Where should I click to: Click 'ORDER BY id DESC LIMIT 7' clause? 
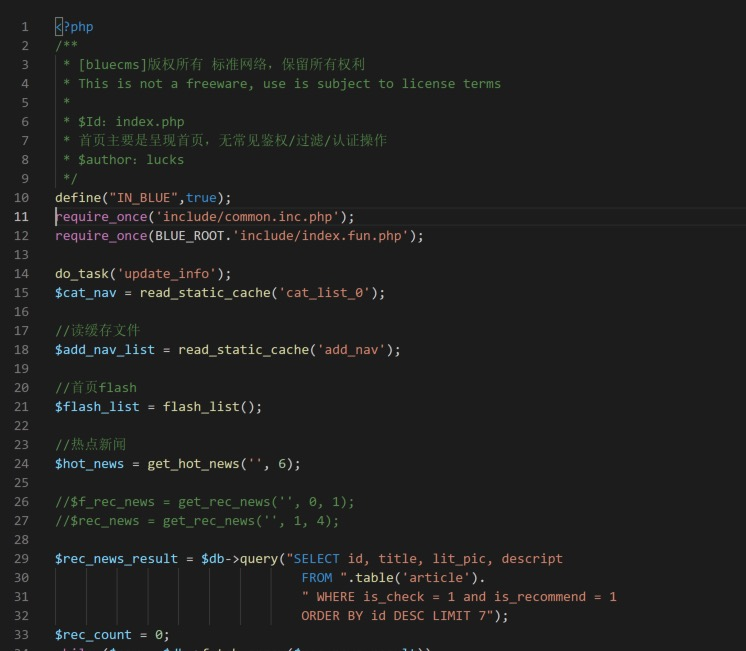click(x=393, y=616)
